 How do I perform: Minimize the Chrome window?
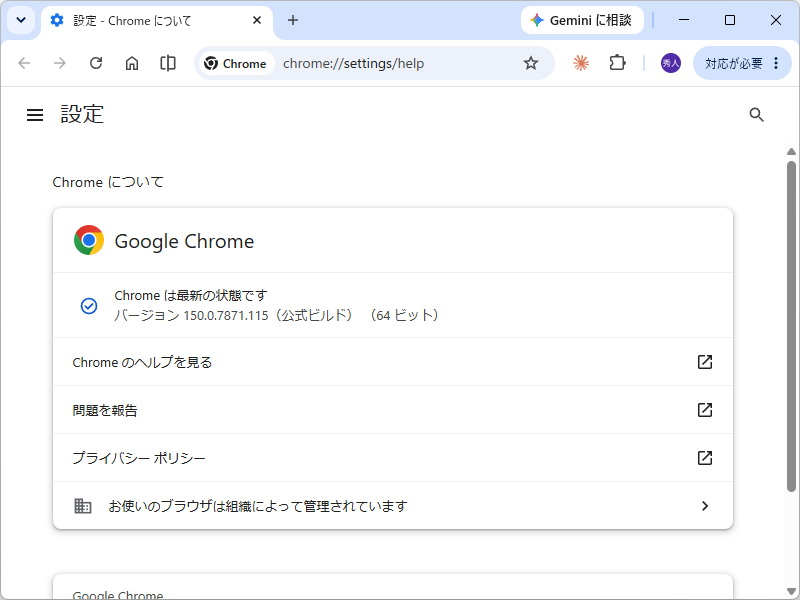684,20
